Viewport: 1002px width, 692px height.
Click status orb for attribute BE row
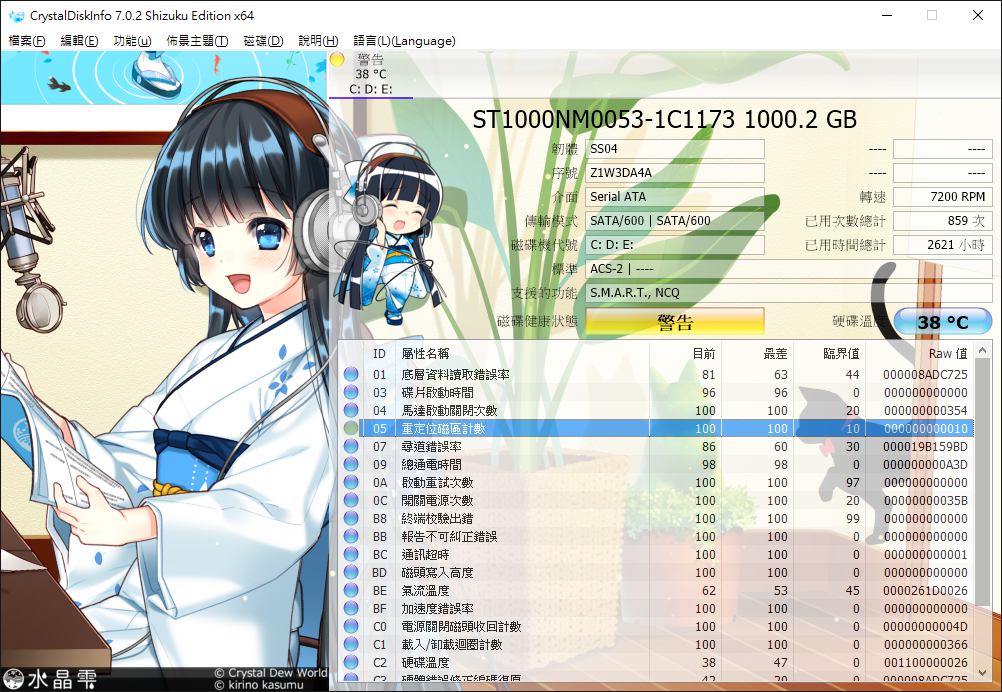tap(351, 590)
